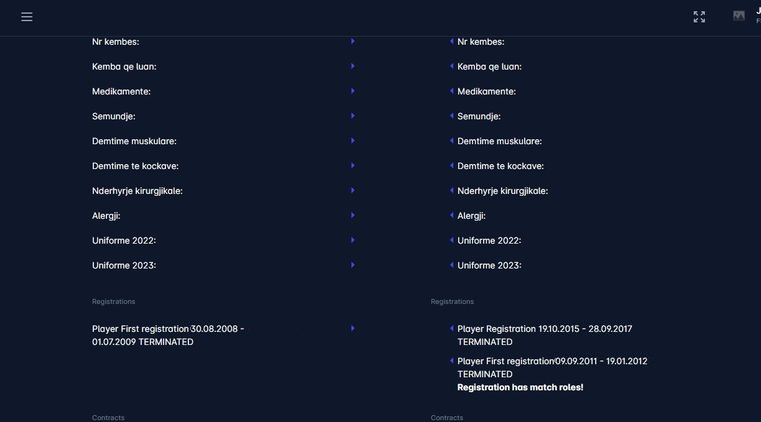Click the right Alergji label

point(471,216)
